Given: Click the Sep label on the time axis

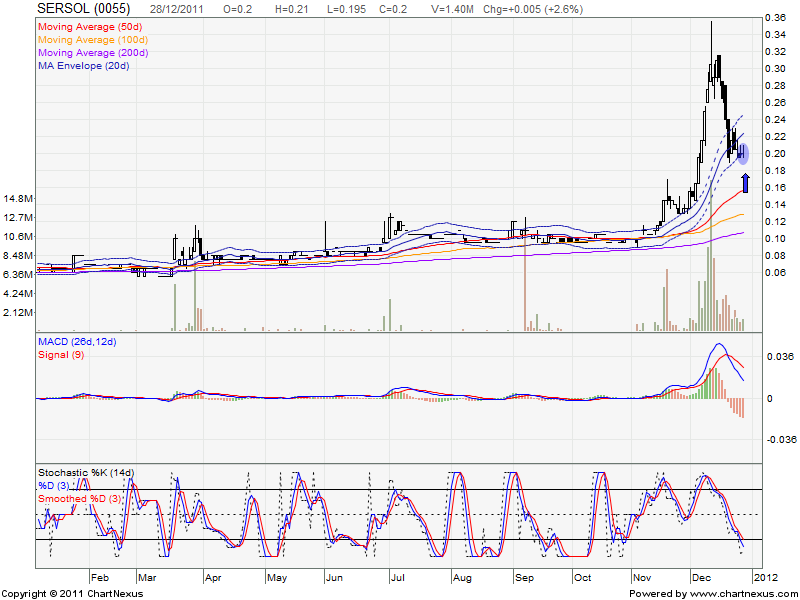Looking at the screenshot, I should 524,578.
